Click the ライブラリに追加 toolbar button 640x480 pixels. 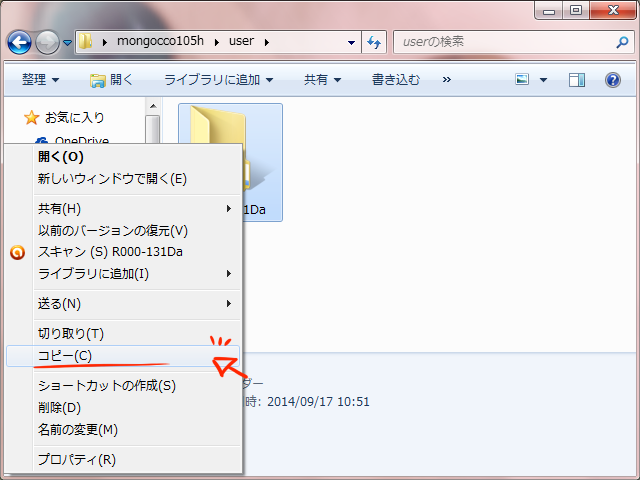(x=218, y=80)
